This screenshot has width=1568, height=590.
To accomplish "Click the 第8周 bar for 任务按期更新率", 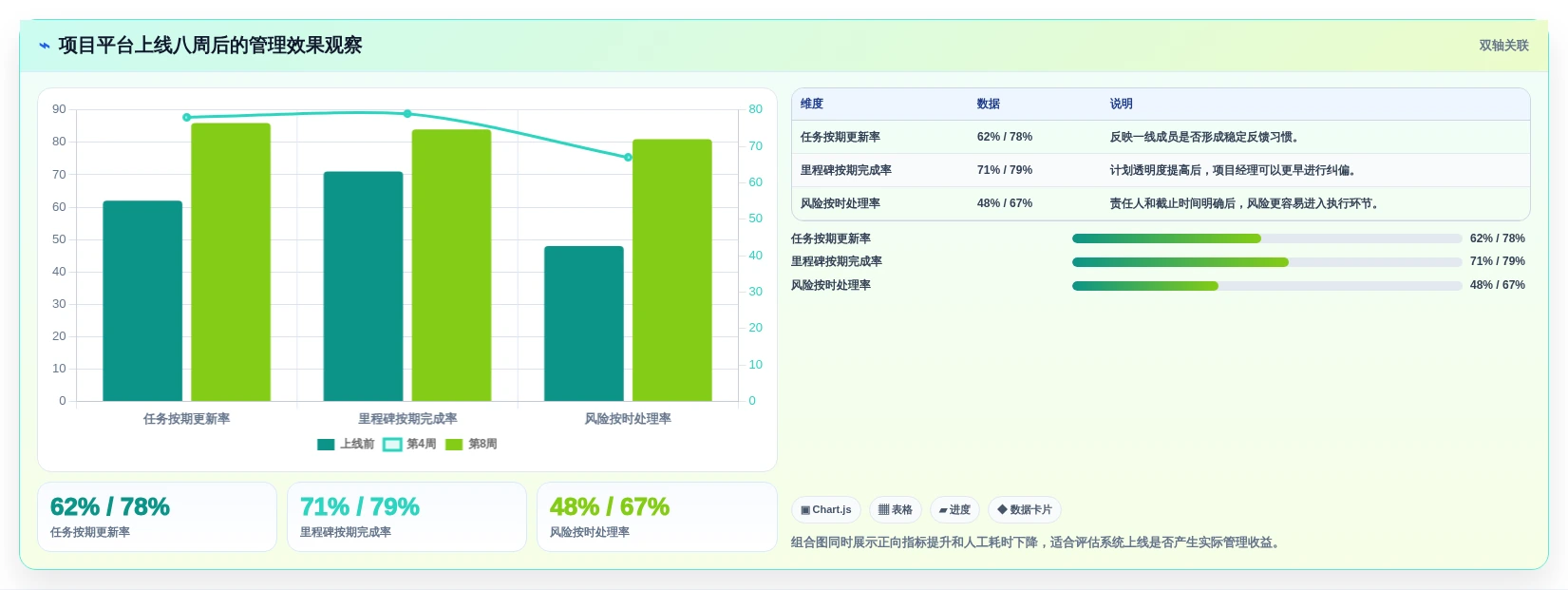I will pyautogui.click(x=231, y=261).
